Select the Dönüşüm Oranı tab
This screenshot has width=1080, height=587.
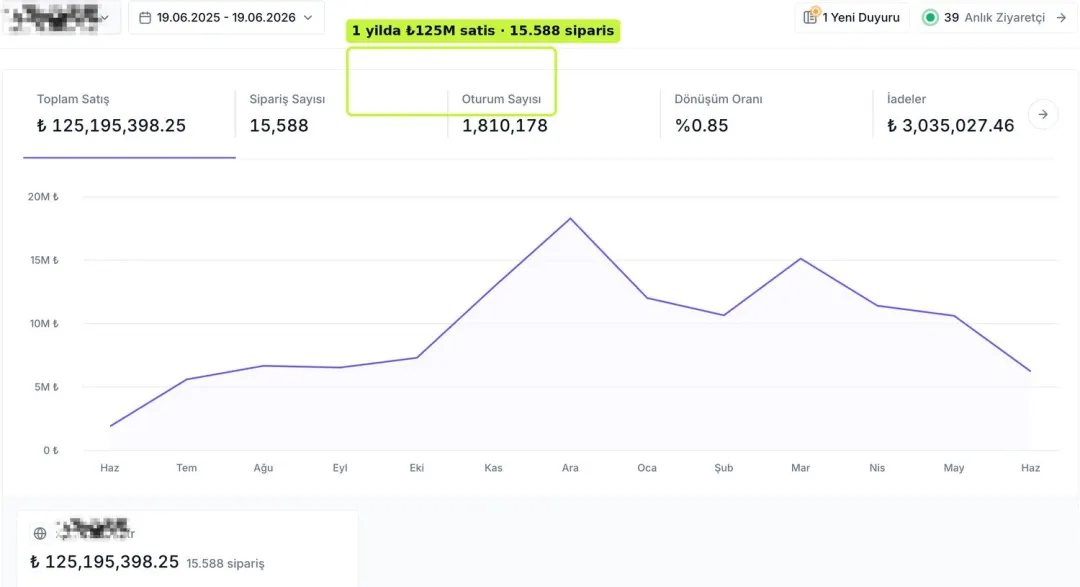[766, 114]
